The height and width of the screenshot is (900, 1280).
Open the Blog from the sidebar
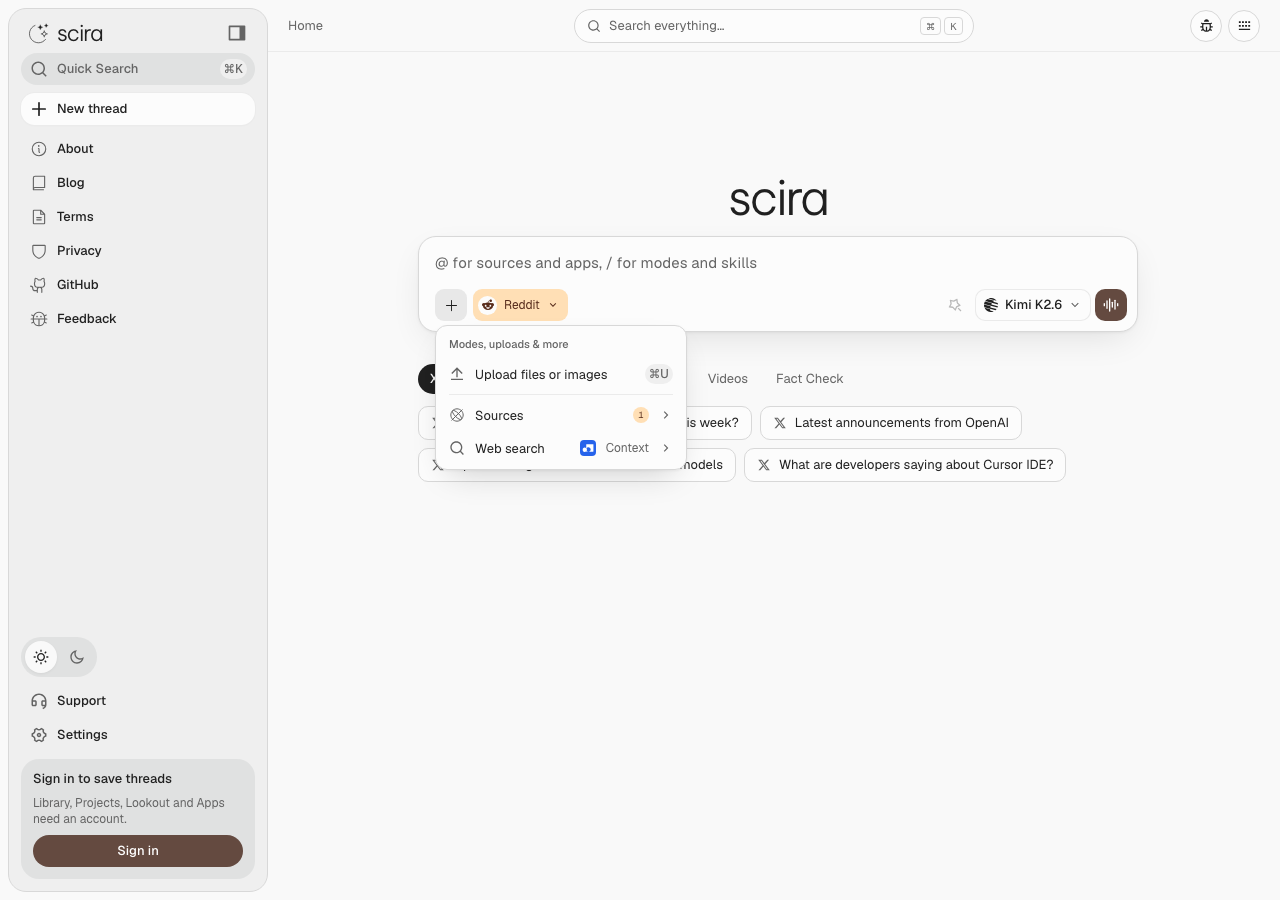138,183
